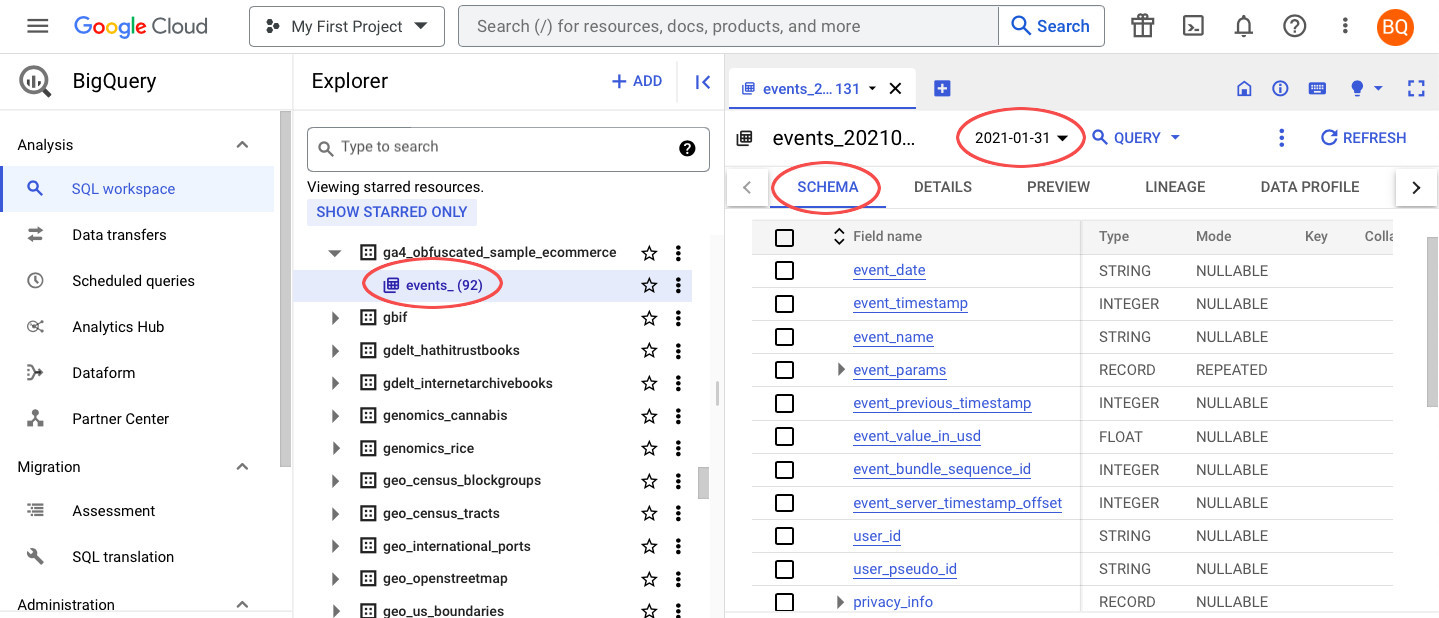
Task: Open the 2021-01-31 partition date dropdown
Action: (x=1021, y=138)
